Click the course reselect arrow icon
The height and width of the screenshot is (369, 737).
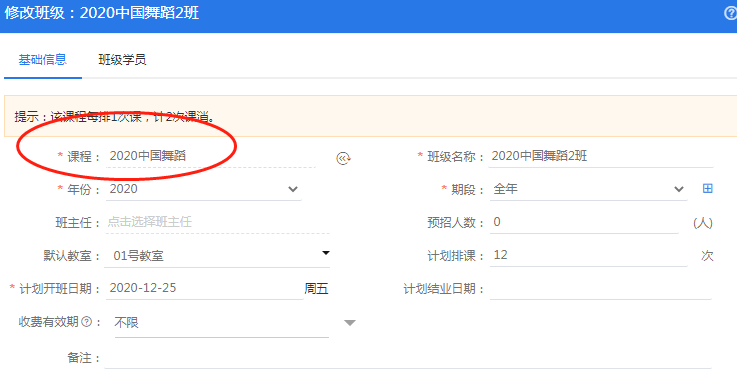(x=344, y=158)
